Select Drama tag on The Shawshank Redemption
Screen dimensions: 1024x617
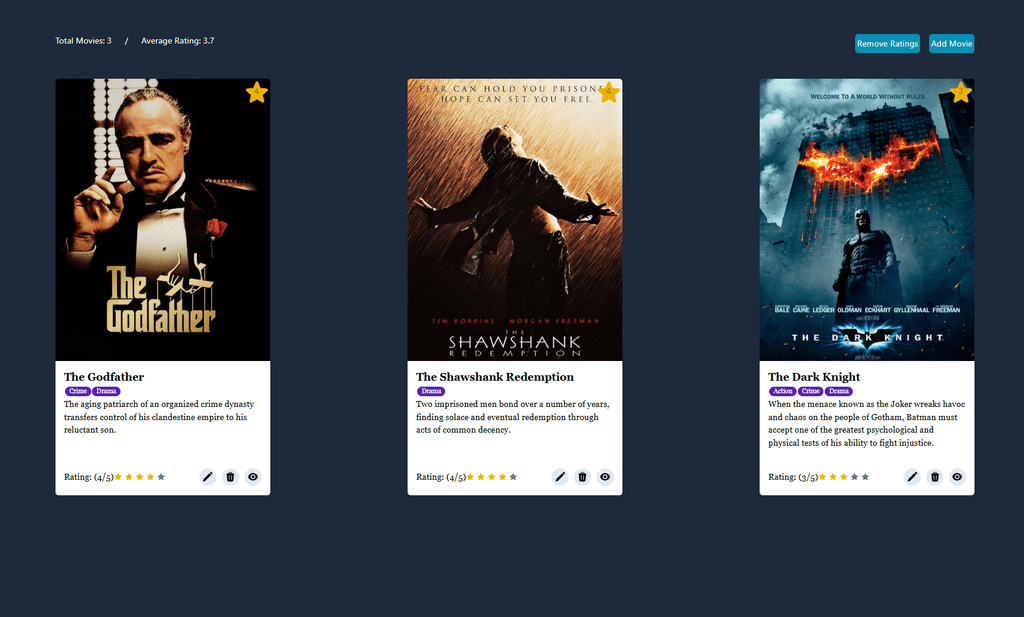[x=431, y=391]
